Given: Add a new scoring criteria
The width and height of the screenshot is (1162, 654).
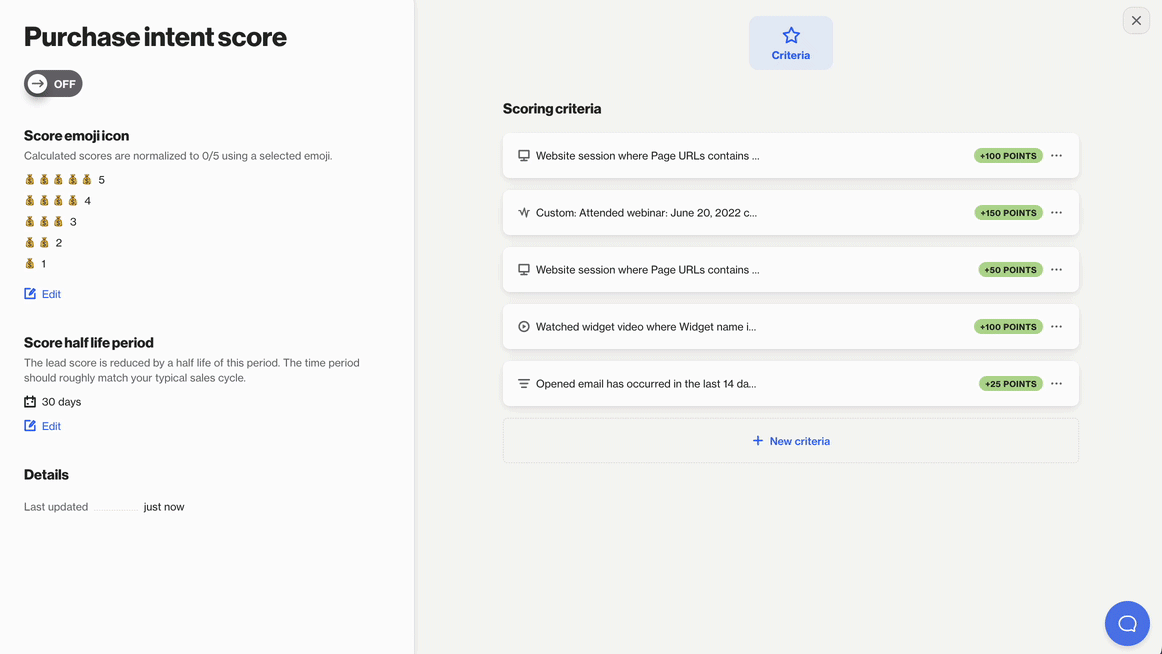Looking at the screenshot, I should [x=790, y=441].
